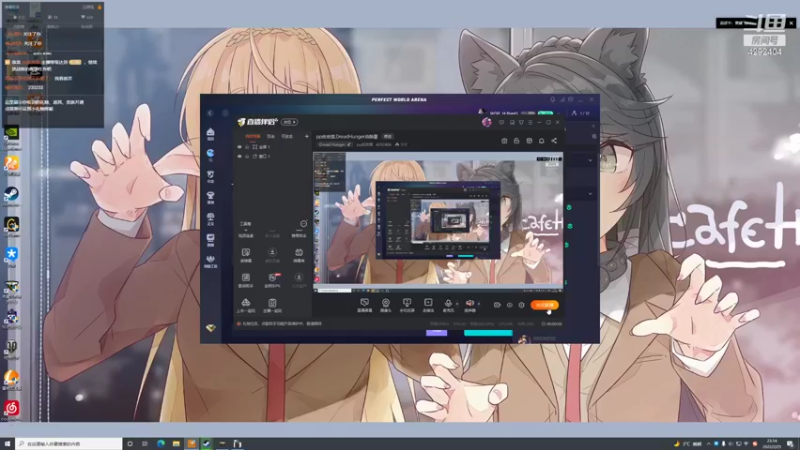Open the red NetEase music desktop shortcut
The width and height of the screenshot is (800, 450).
pos(11,410)
